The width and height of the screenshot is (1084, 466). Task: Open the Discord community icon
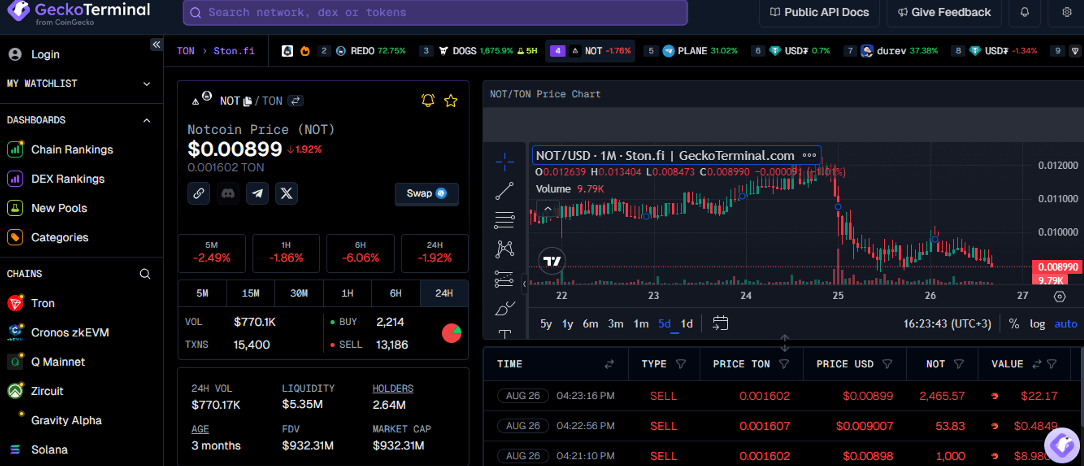228,194
